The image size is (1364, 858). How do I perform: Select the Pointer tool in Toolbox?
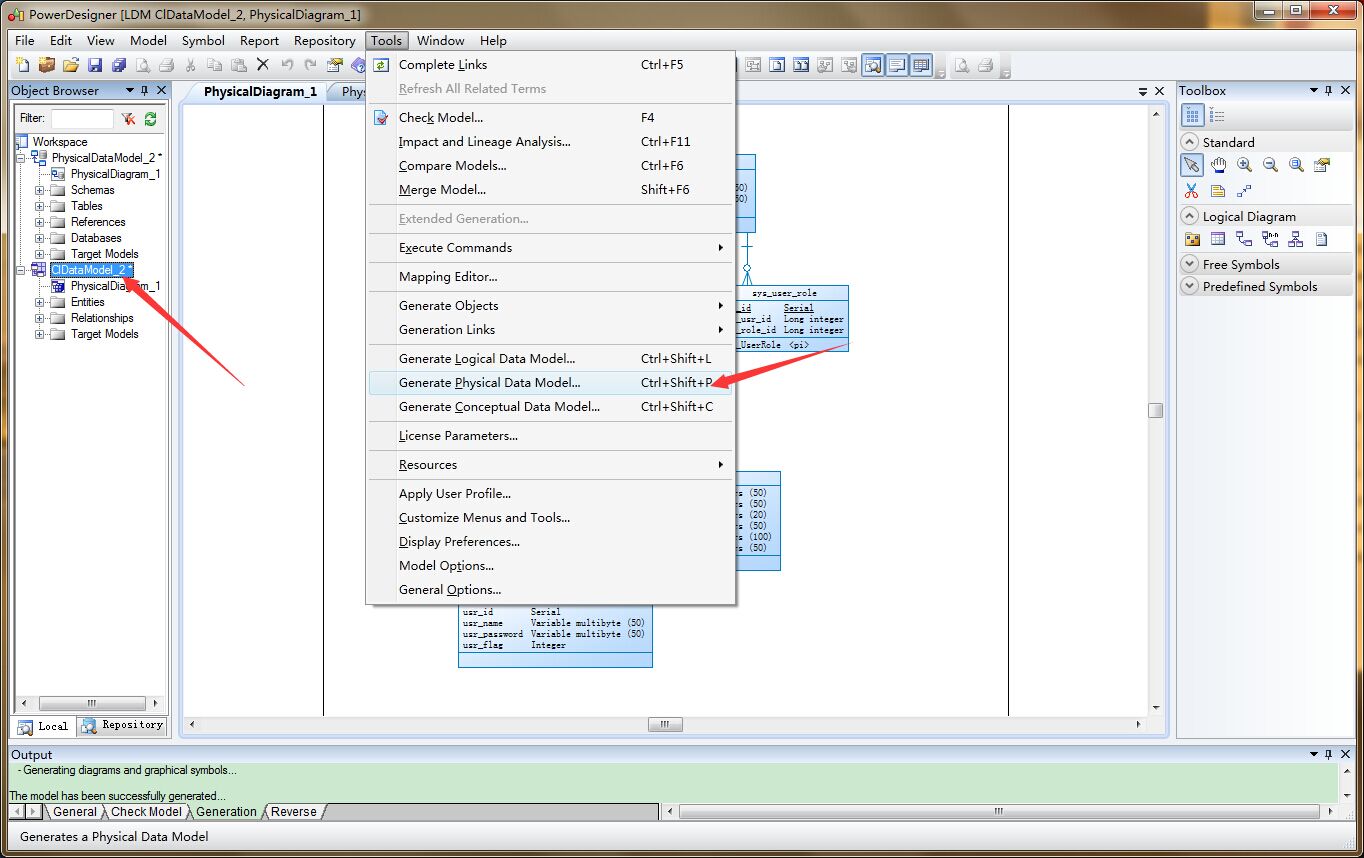[1191, 165]
